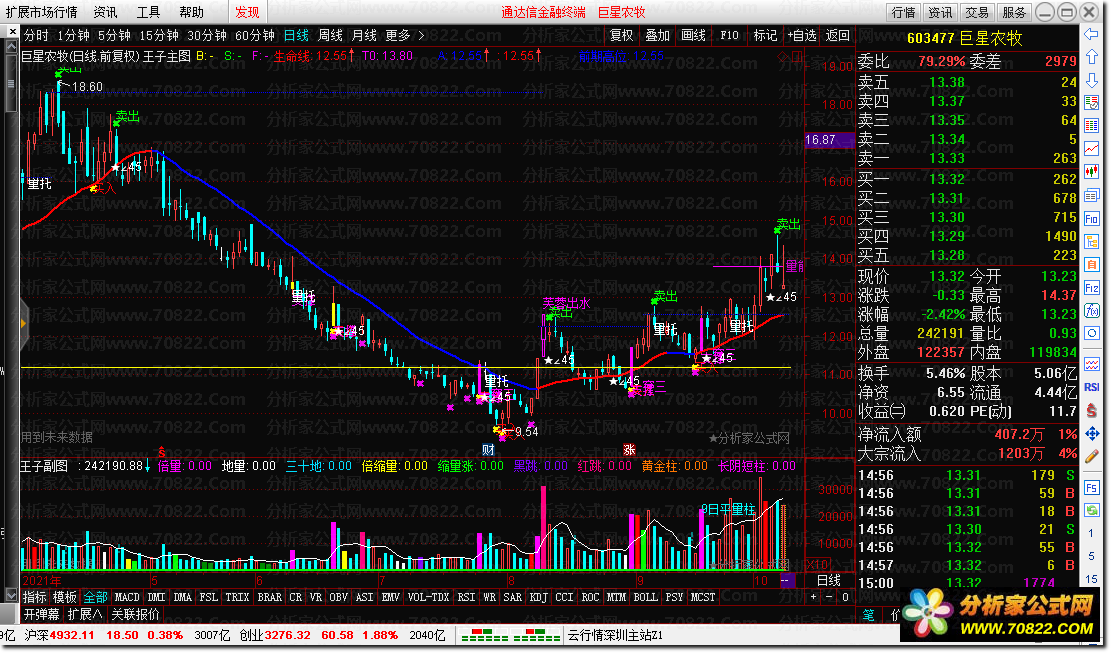The width and height of the screenshot is (1112, 653).
Task: Click the 交易 button at top right
Action: (977, 13)
